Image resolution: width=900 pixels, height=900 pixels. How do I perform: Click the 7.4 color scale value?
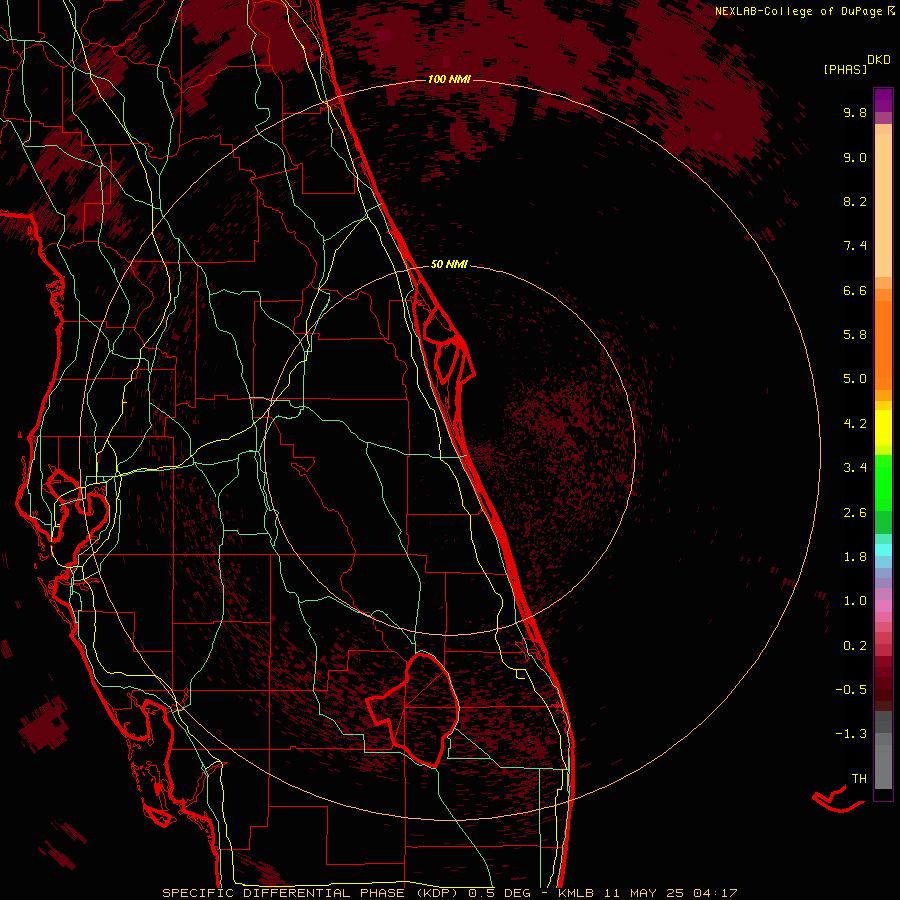pyautogui.click(x=855, y=246)
